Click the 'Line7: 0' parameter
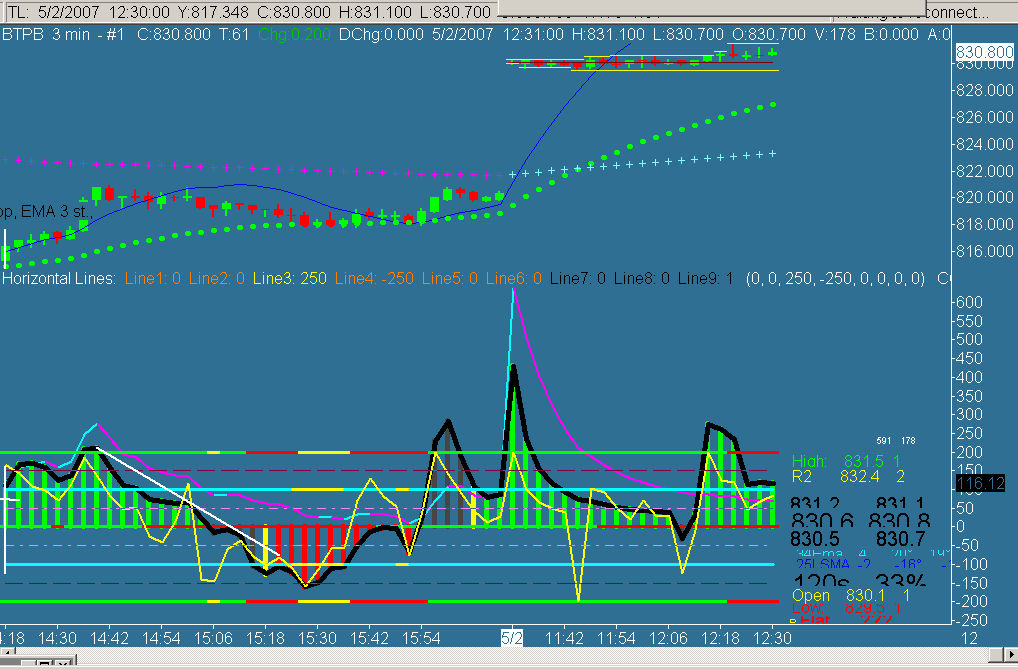Viewport: 1018px width, 669px height. point(577,279)
